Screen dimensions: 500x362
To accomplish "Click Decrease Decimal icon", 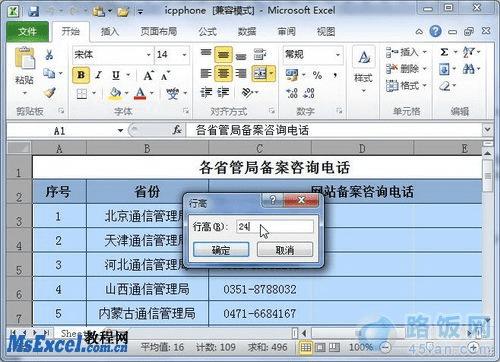I will pos(309,93).
